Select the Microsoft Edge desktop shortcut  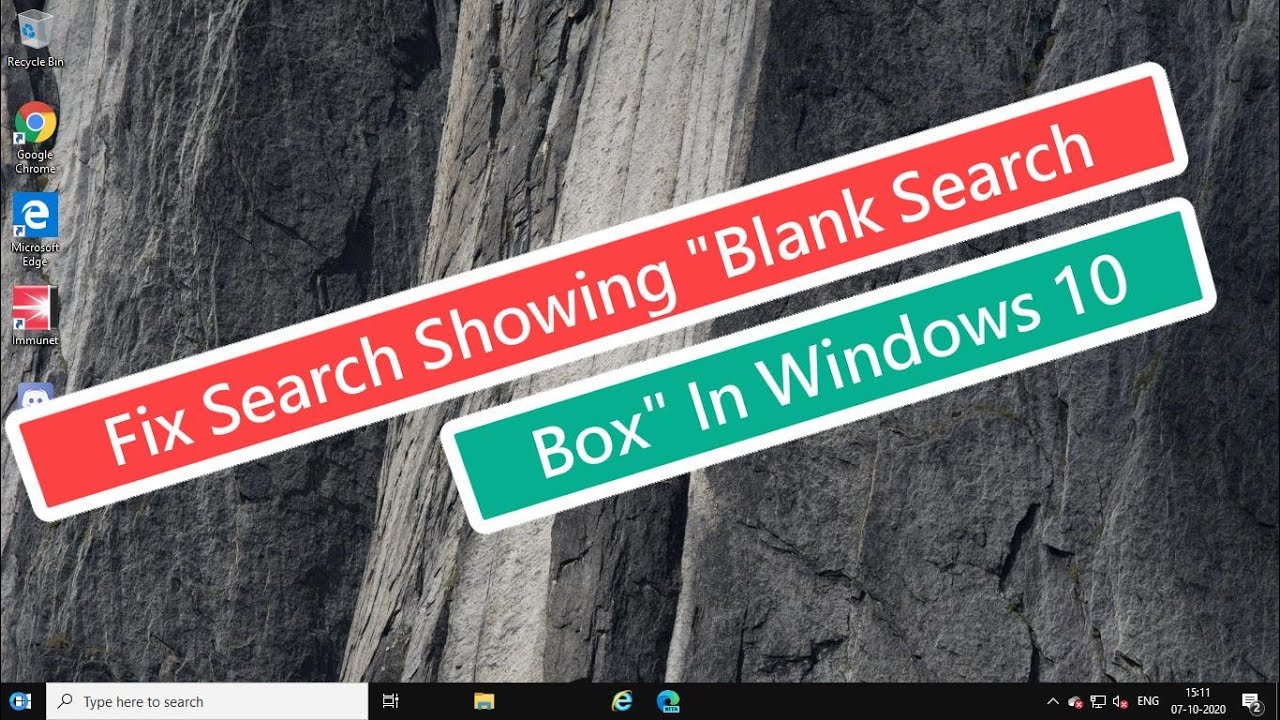[x=35, y=217]
